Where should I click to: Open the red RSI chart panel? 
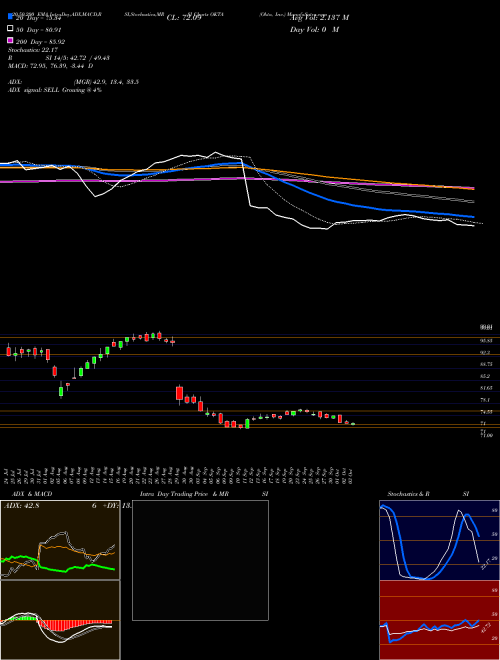[439, 620]
